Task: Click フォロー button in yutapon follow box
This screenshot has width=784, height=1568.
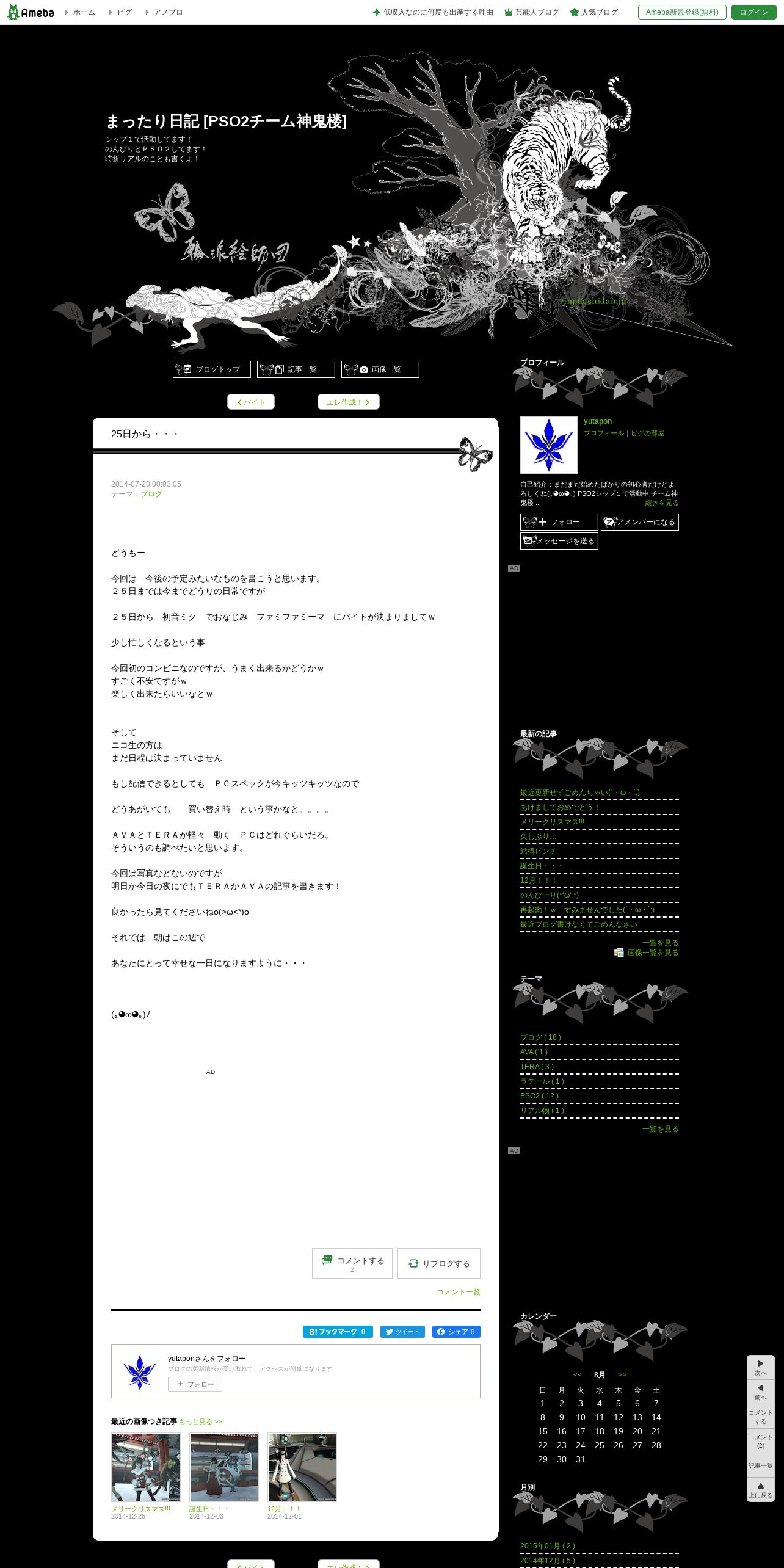Action: (195, 1384)
